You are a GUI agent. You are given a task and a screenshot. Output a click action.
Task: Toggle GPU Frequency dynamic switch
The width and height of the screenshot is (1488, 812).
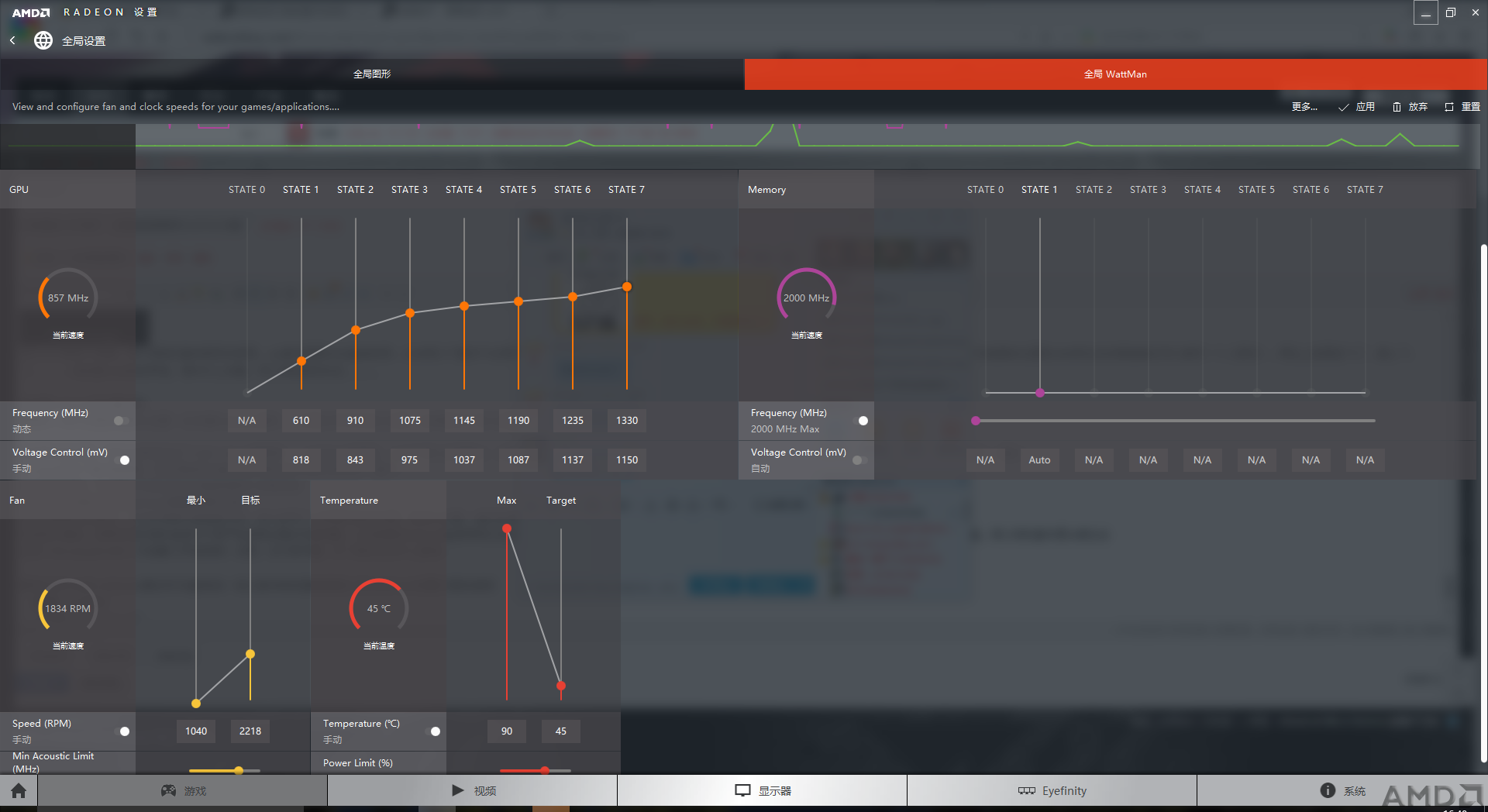click(x=120, y=421)
